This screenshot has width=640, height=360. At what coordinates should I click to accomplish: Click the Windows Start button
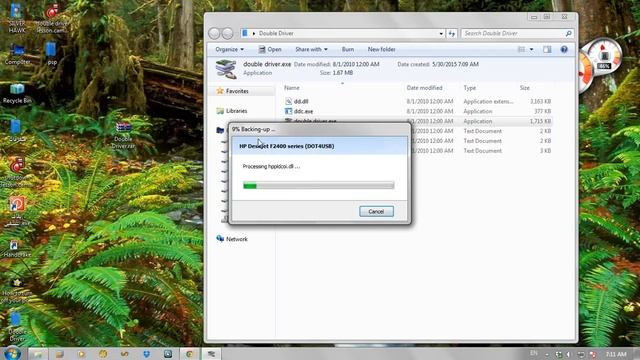[x=12, y=353]
